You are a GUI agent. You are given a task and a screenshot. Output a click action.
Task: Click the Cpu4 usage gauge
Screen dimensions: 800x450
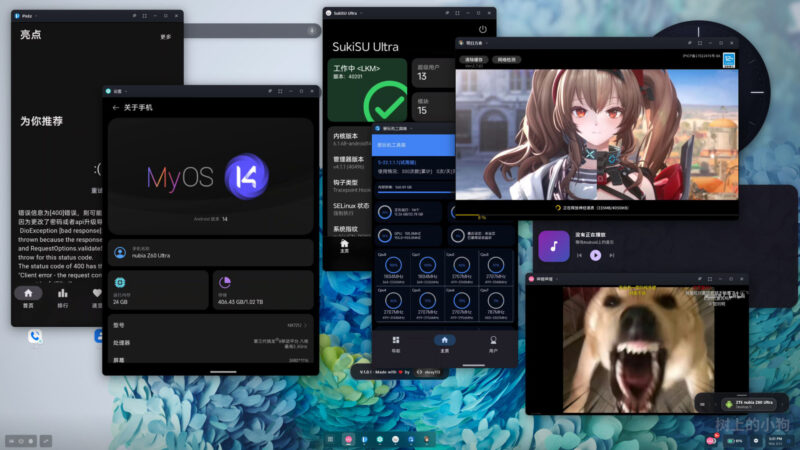coord(393,301)
